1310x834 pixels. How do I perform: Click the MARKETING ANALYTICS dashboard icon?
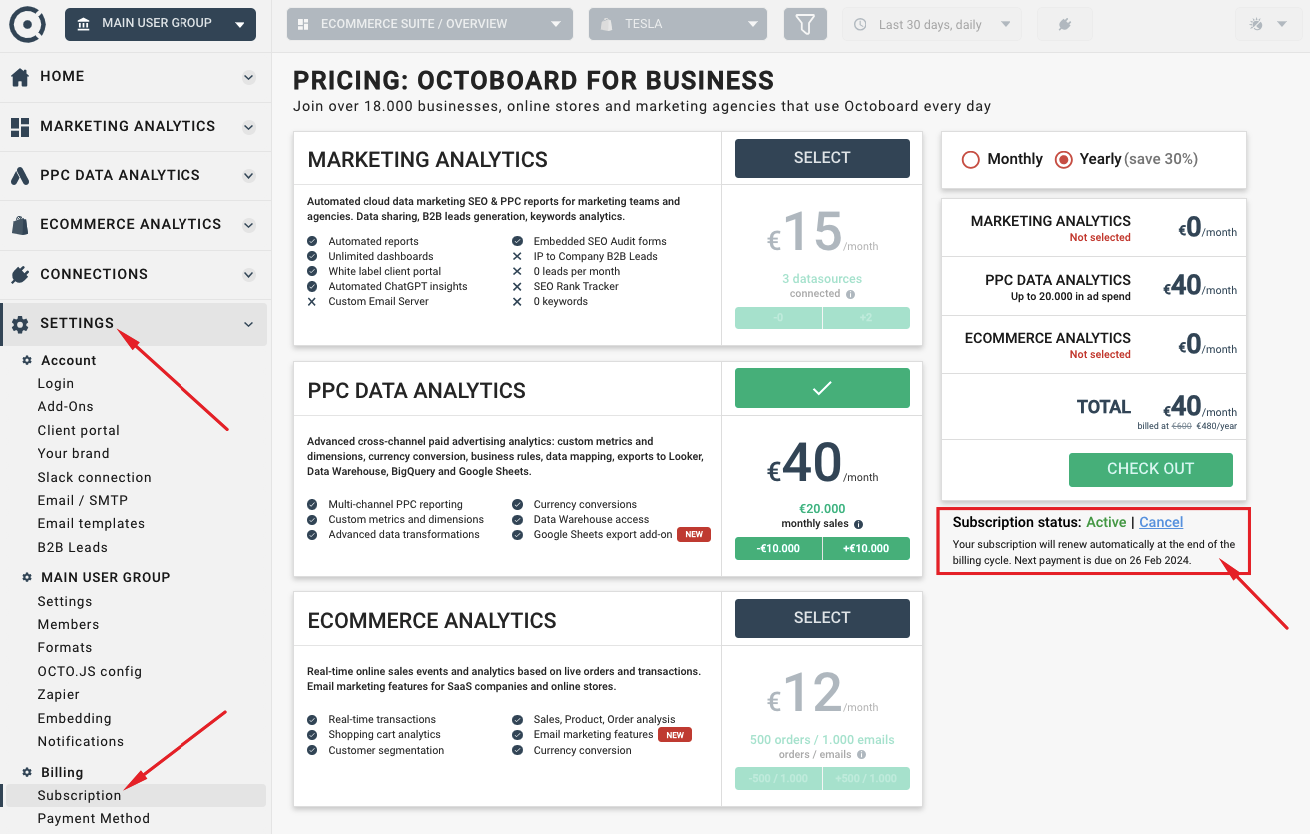coord(20,127)
